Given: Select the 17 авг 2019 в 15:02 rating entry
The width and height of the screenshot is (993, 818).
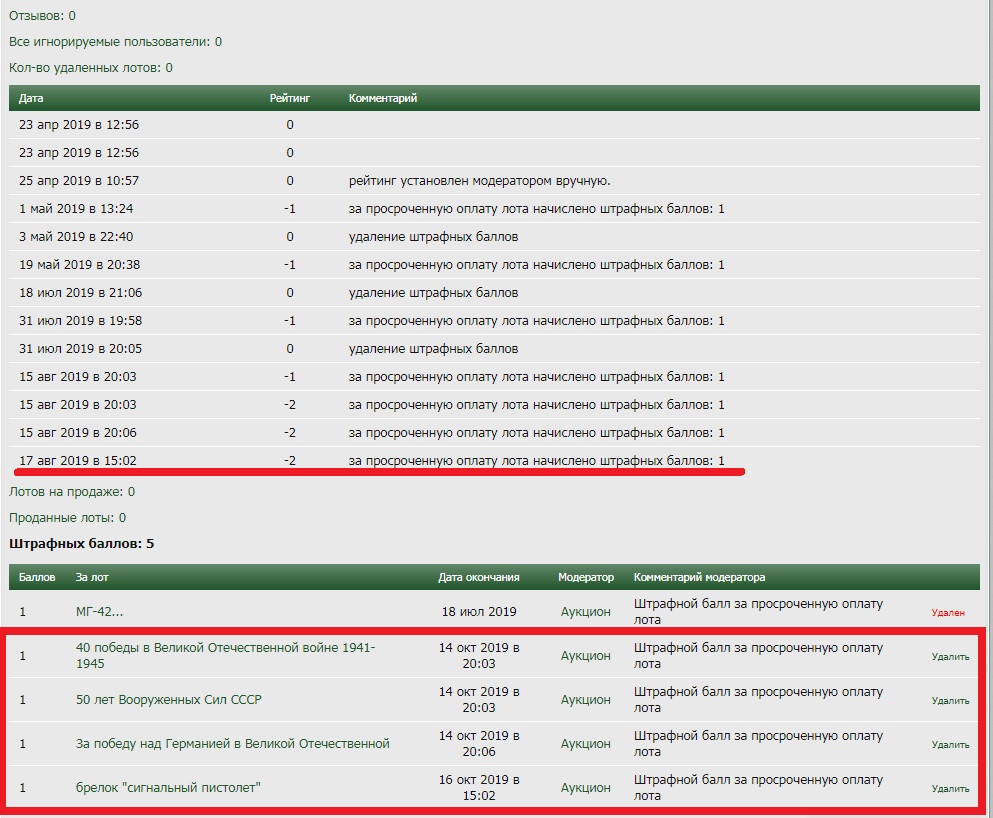Looking at the screenshot, I should tap(79, 461).
